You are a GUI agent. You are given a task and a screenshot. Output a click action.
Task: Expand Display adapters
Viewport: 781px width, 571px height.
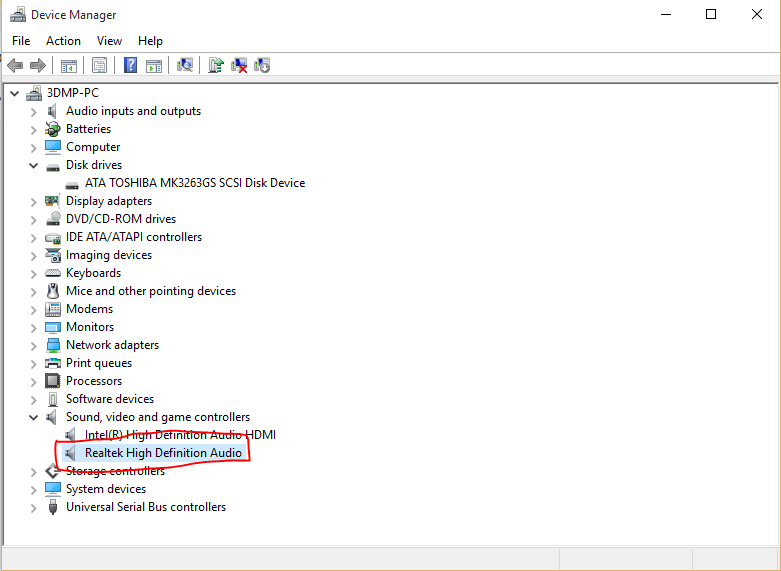click(x=33, y=202)
